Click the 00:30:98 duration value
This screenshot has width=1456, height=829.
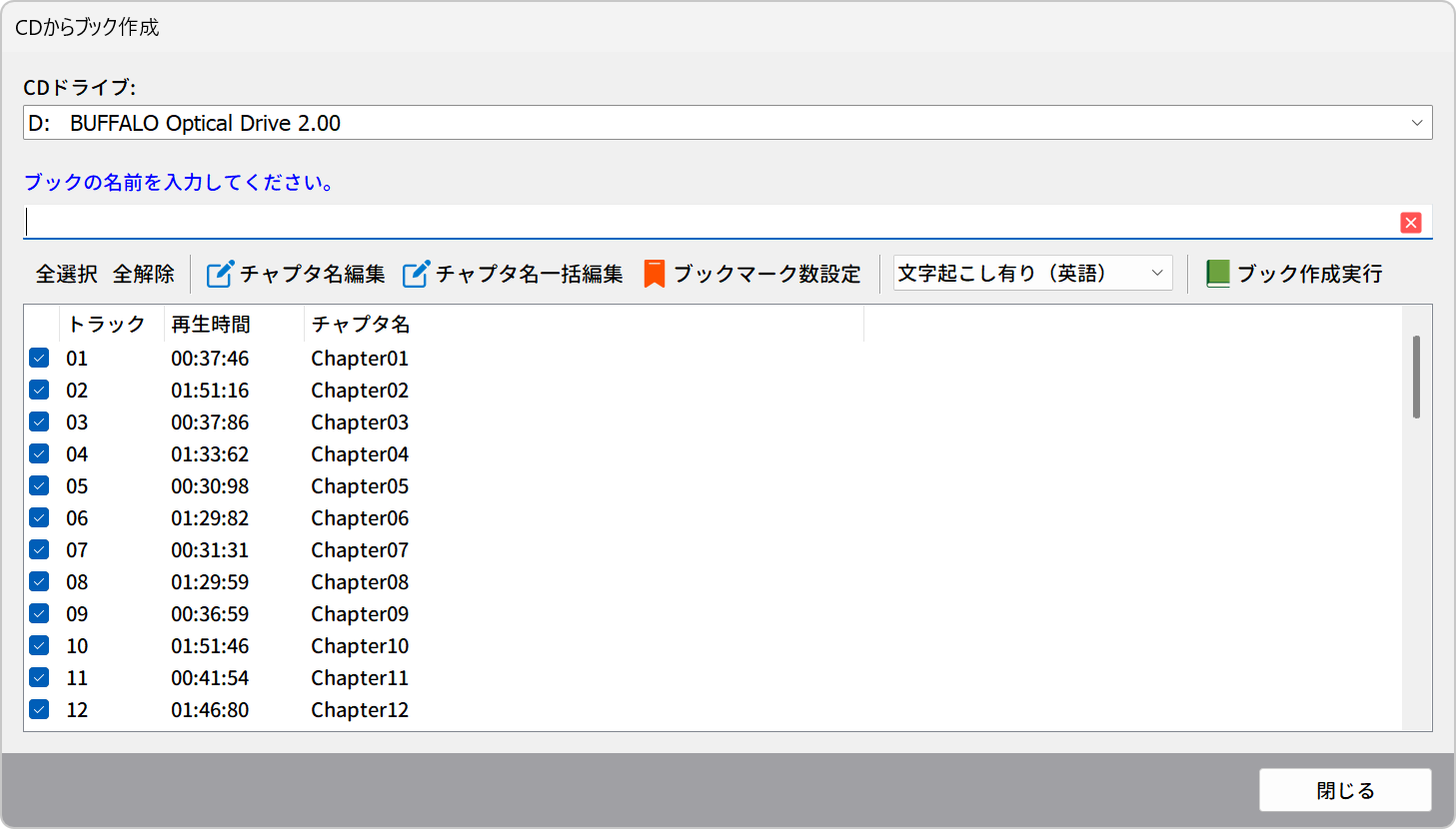[x=210, y=485]
